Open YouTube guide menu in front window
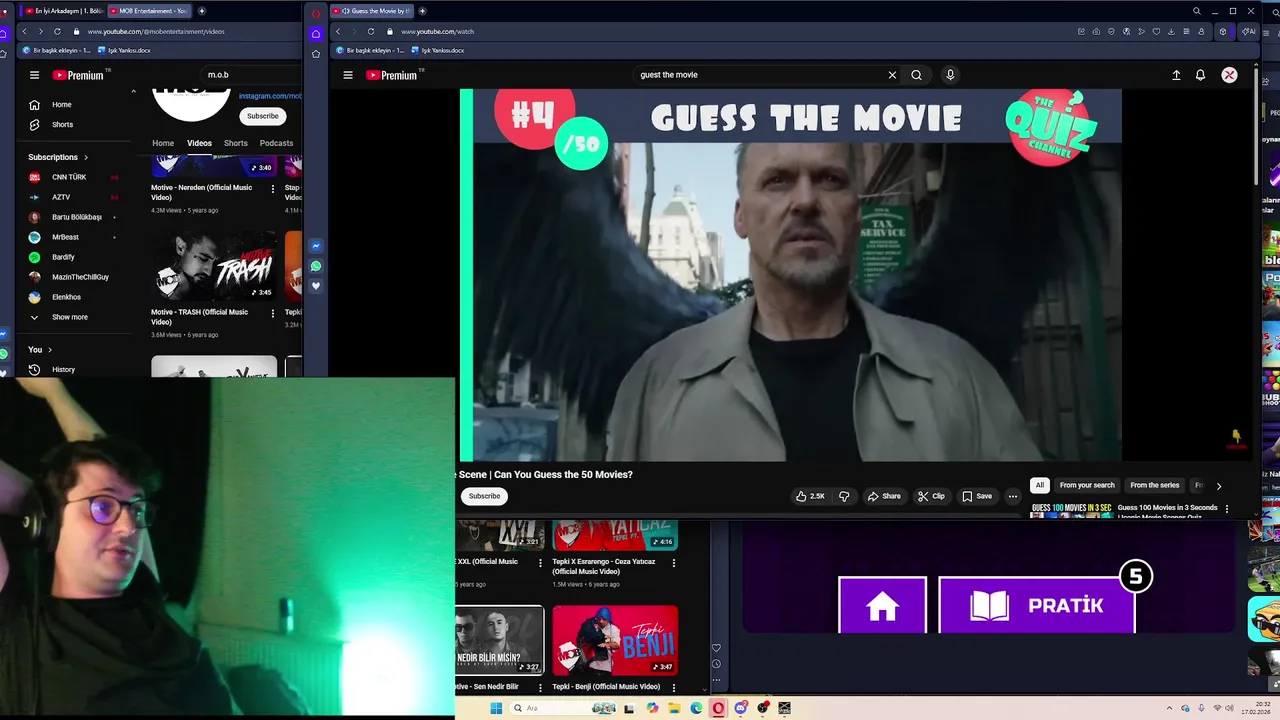The height and width of the screenshot is (720, 1280). point(348,75)
